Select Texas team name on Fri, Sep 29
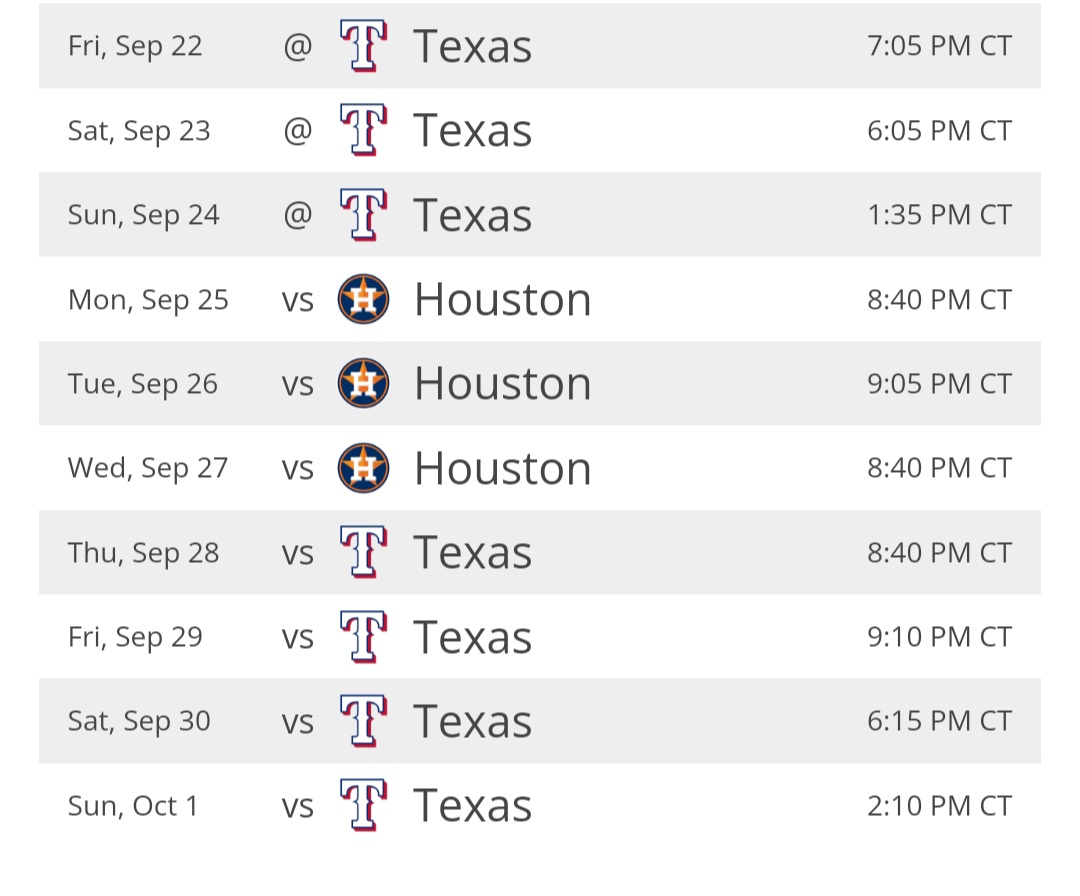The image size is (1080, 896). click(472, 637)
